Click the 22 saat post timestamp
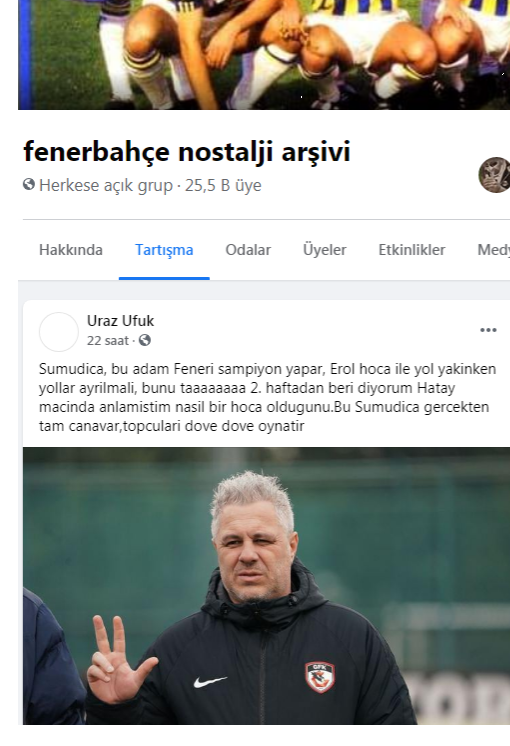510x746 pixels. [108, 341]
